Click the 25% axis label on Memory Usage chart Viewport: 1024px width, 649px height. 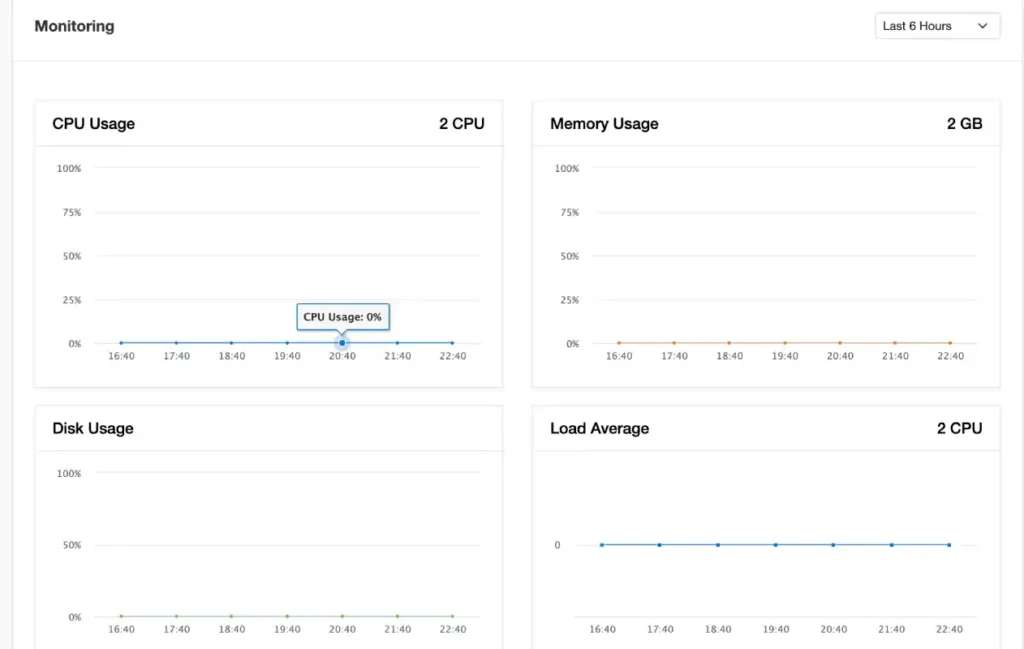(569, 300)
